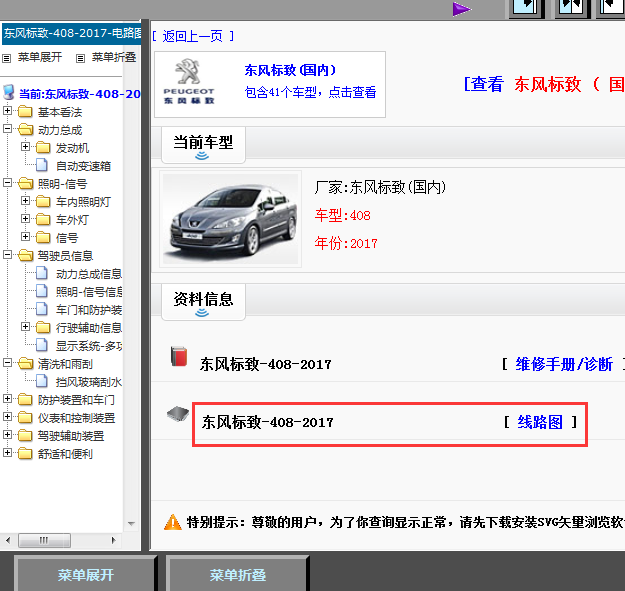The height and width of the screenshot is (591, 625).
Task: Expand the 基本看法 tree node
Action: [x=7, y=110]
